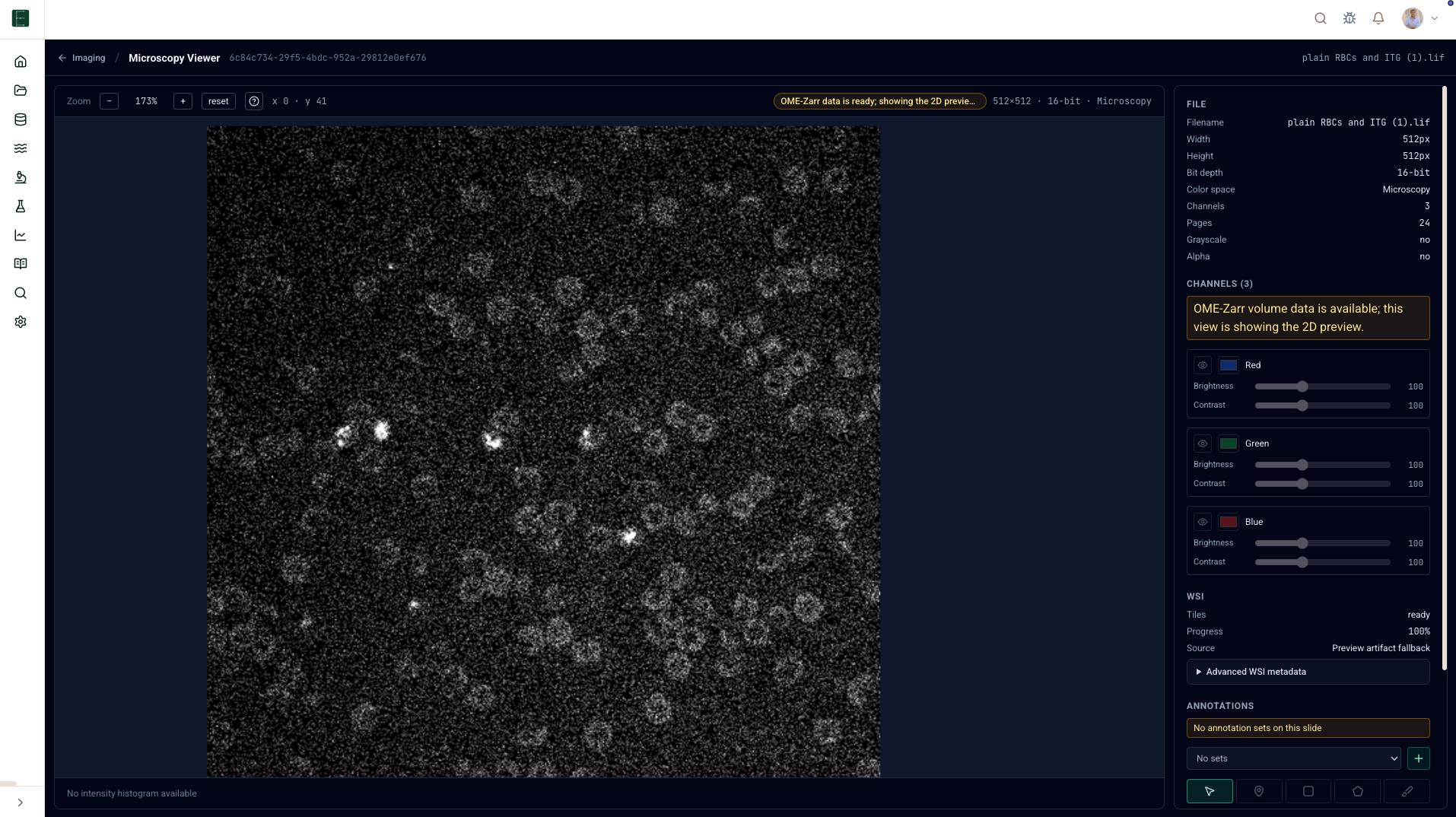Click Preview artifact fallback source value

[1381, 648]
